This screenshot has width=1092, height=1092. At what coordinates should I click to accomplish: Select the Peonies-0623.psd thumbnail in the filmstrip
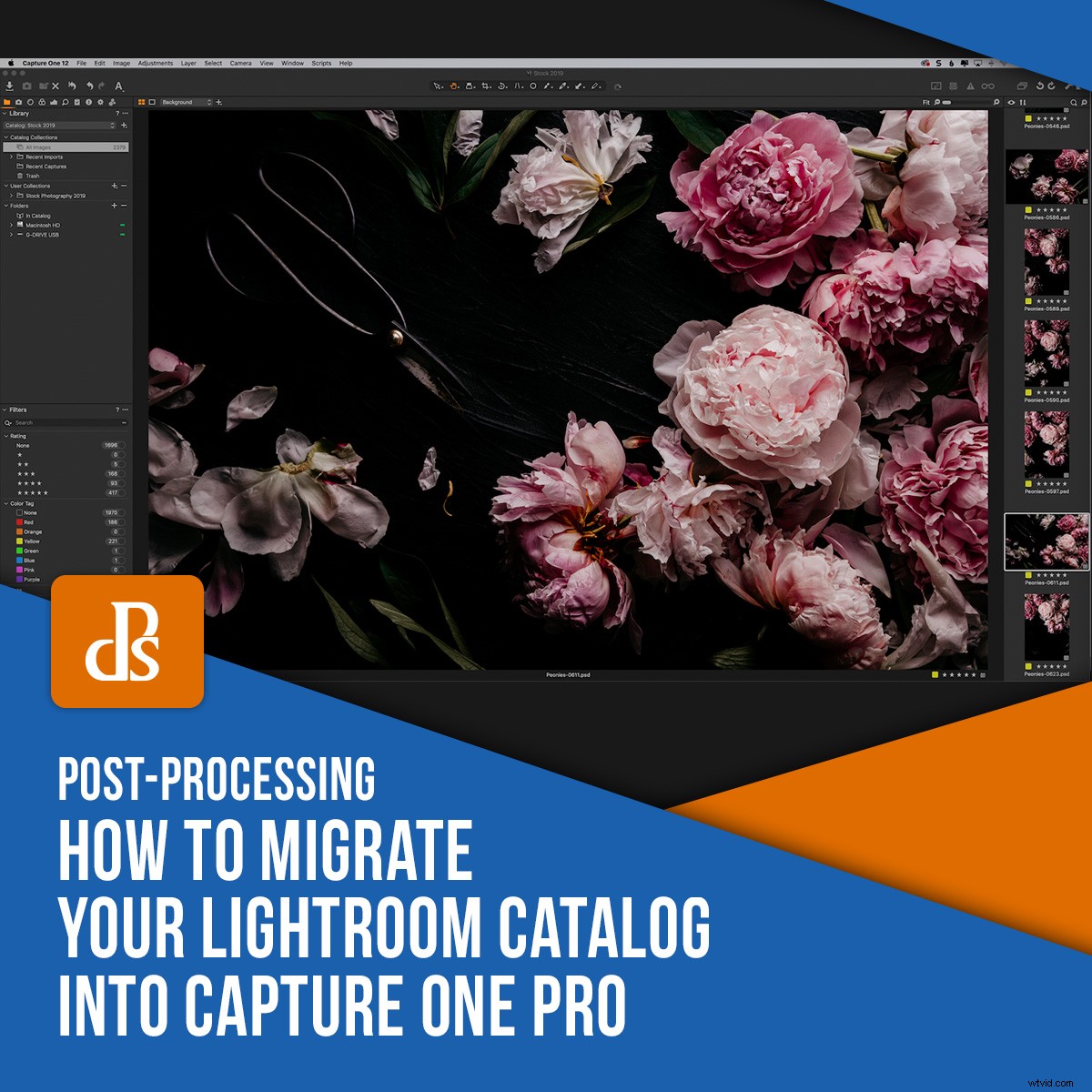tap(1048, 628)
